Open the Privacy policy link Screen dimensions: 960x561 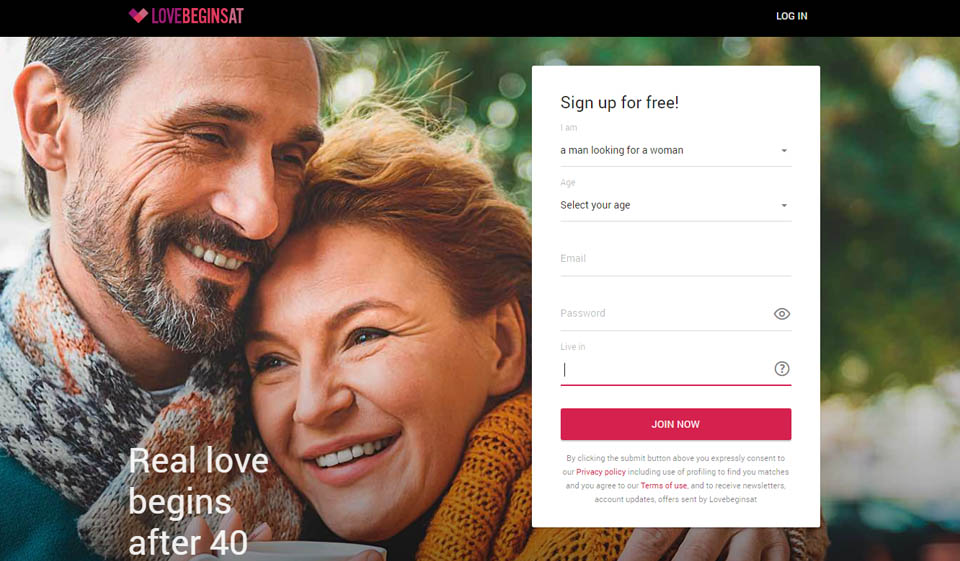(601, 472)
